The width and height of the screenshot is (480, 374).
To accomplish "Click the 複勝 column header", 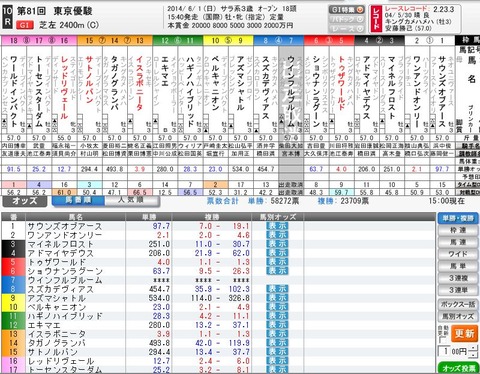I will [x=212, y=217].
